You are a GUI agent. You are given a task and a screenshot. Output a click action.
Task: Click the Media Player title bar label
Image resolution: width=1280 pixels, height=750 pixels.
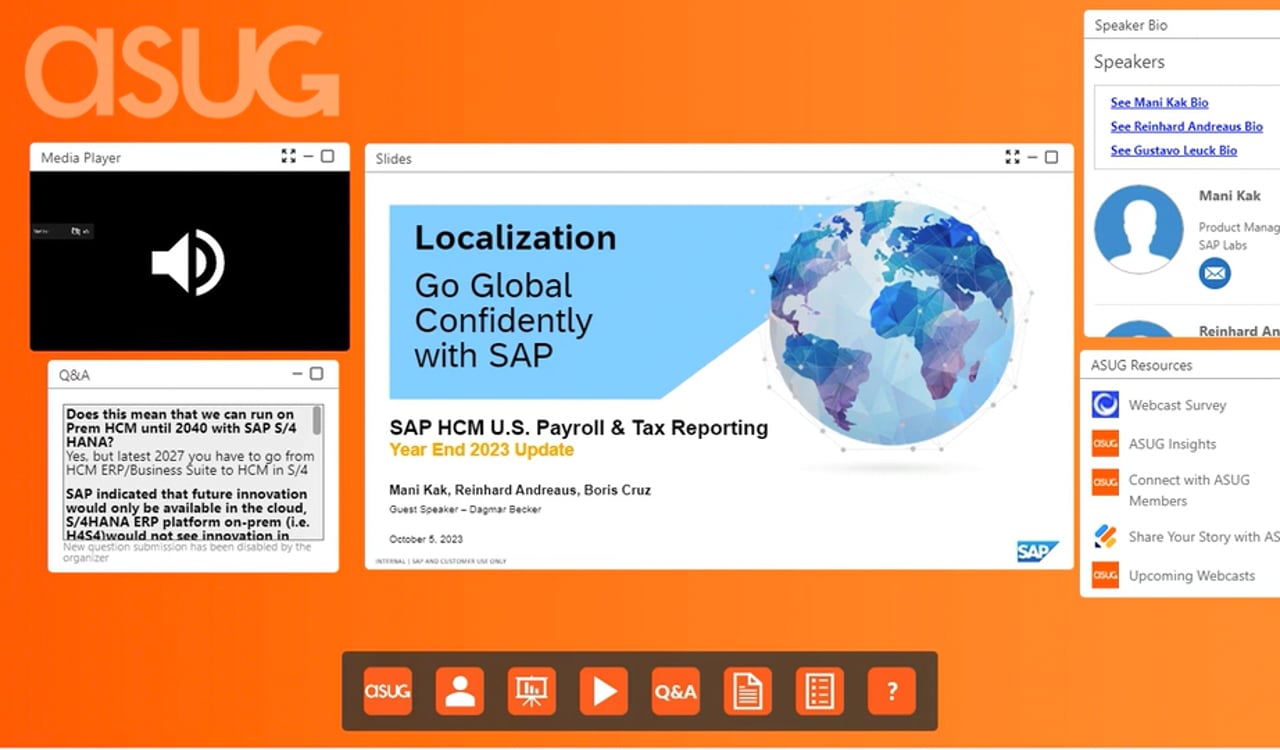81,158
